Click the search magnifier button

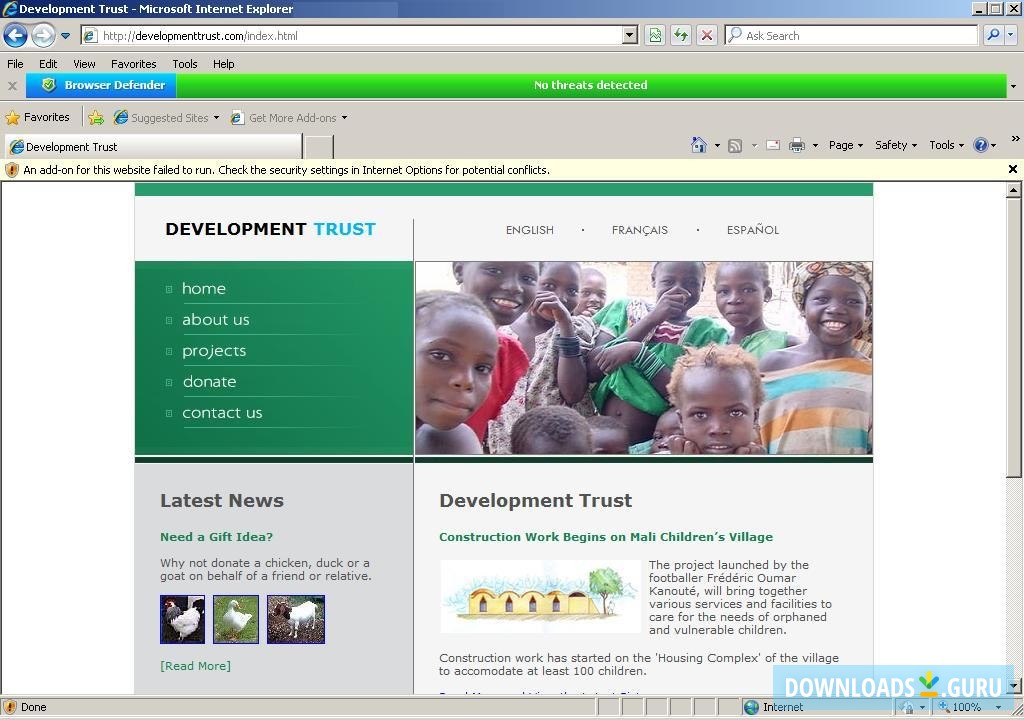coord(993,35)
